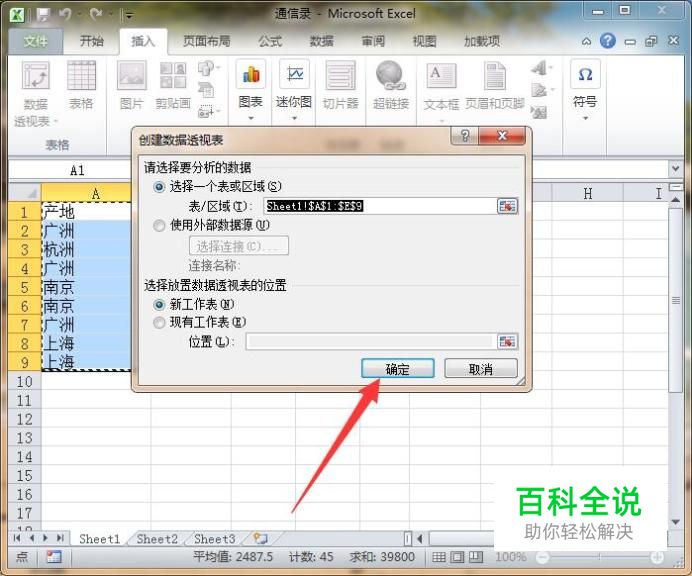Click the 表/区域 range input field

pos(380,206)
